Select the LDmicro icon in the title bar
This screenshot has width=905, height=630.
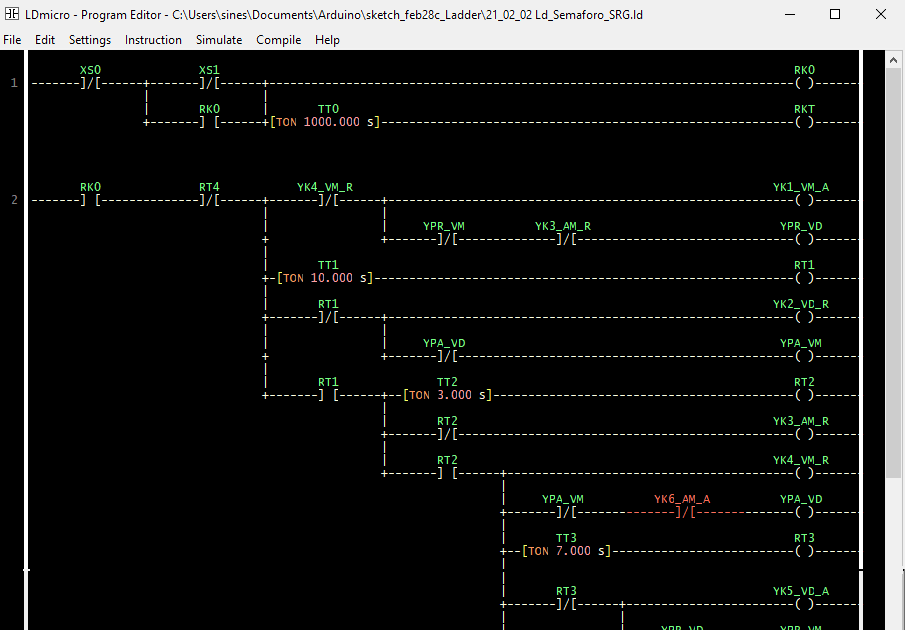(x=12, y=14)
